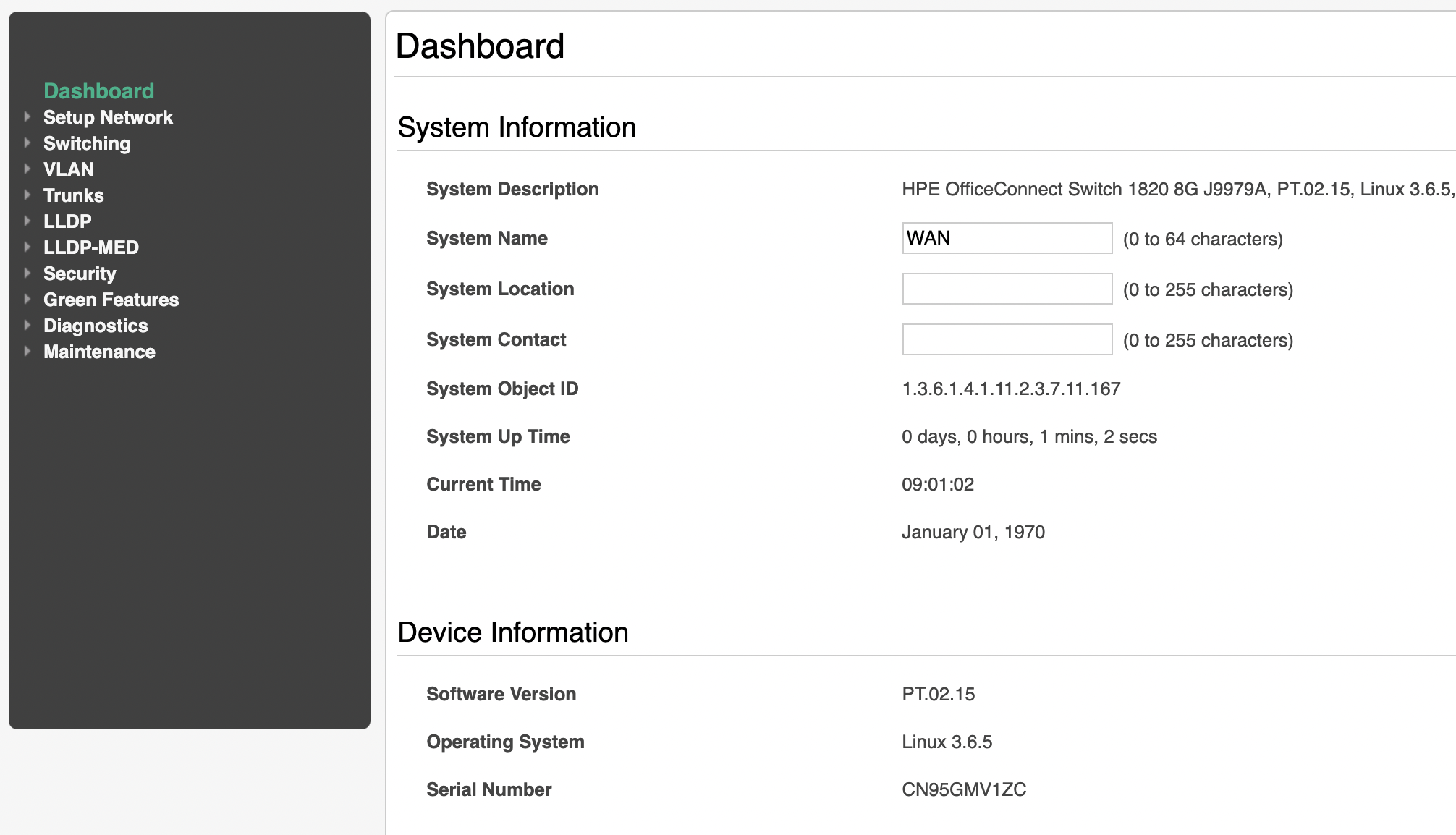1456x835 pixels.
Task: Open the Setup Network menu
Action: tap(108, 117)
